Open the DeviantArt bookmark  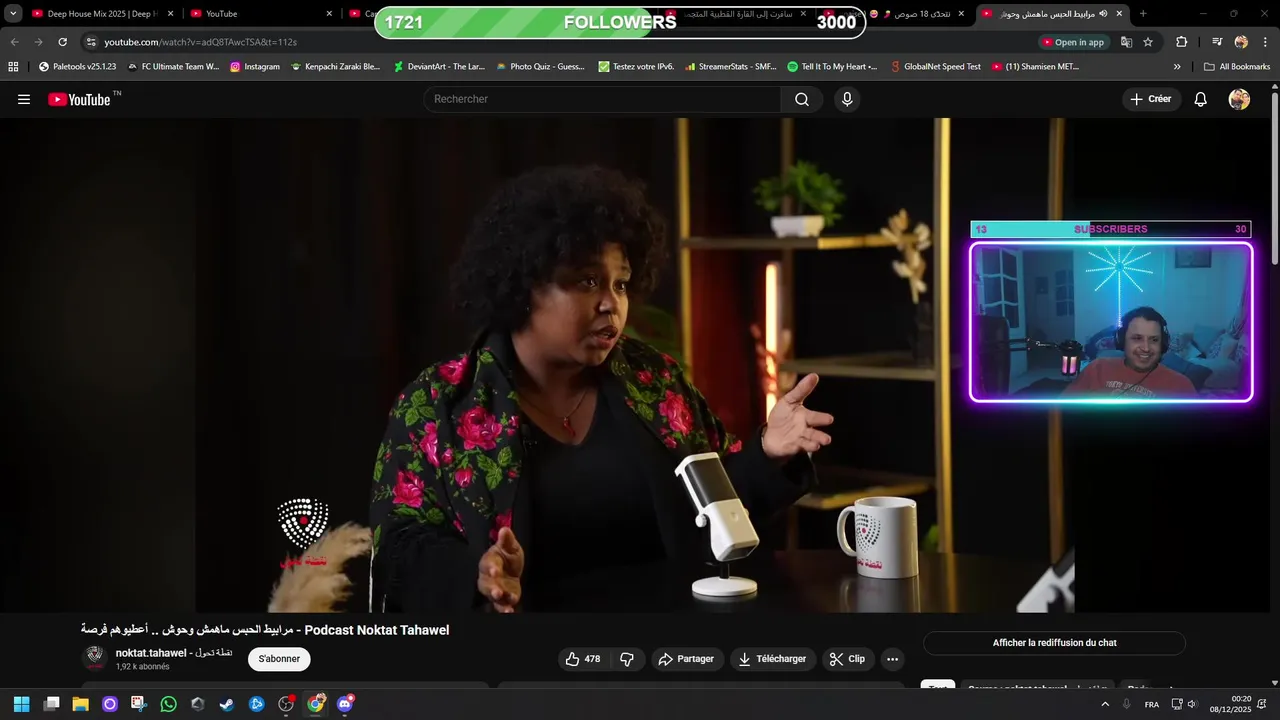[x=438, y=67]
